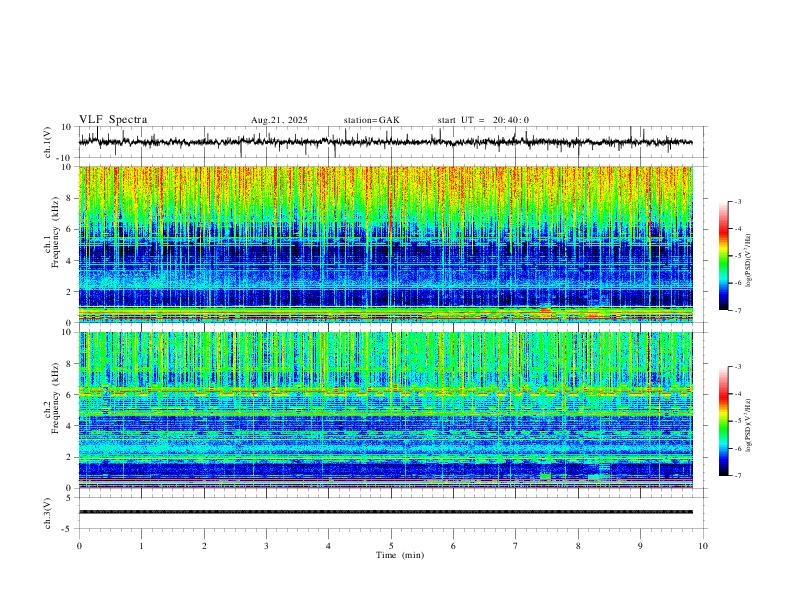
Task: Click the ch.1 waveform trace plot
Action: (x=385, y=142)
